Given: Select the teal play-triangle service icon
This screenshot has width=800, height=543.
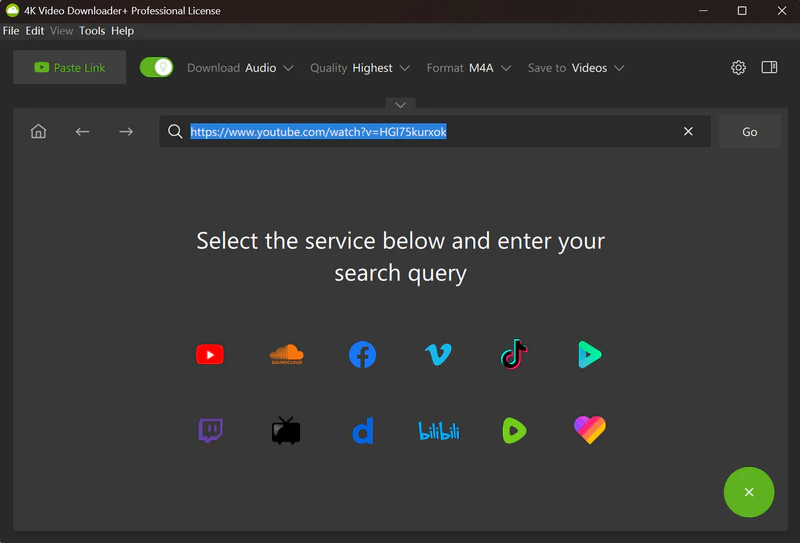Looking at the screenshot, I should coord(590,354).
